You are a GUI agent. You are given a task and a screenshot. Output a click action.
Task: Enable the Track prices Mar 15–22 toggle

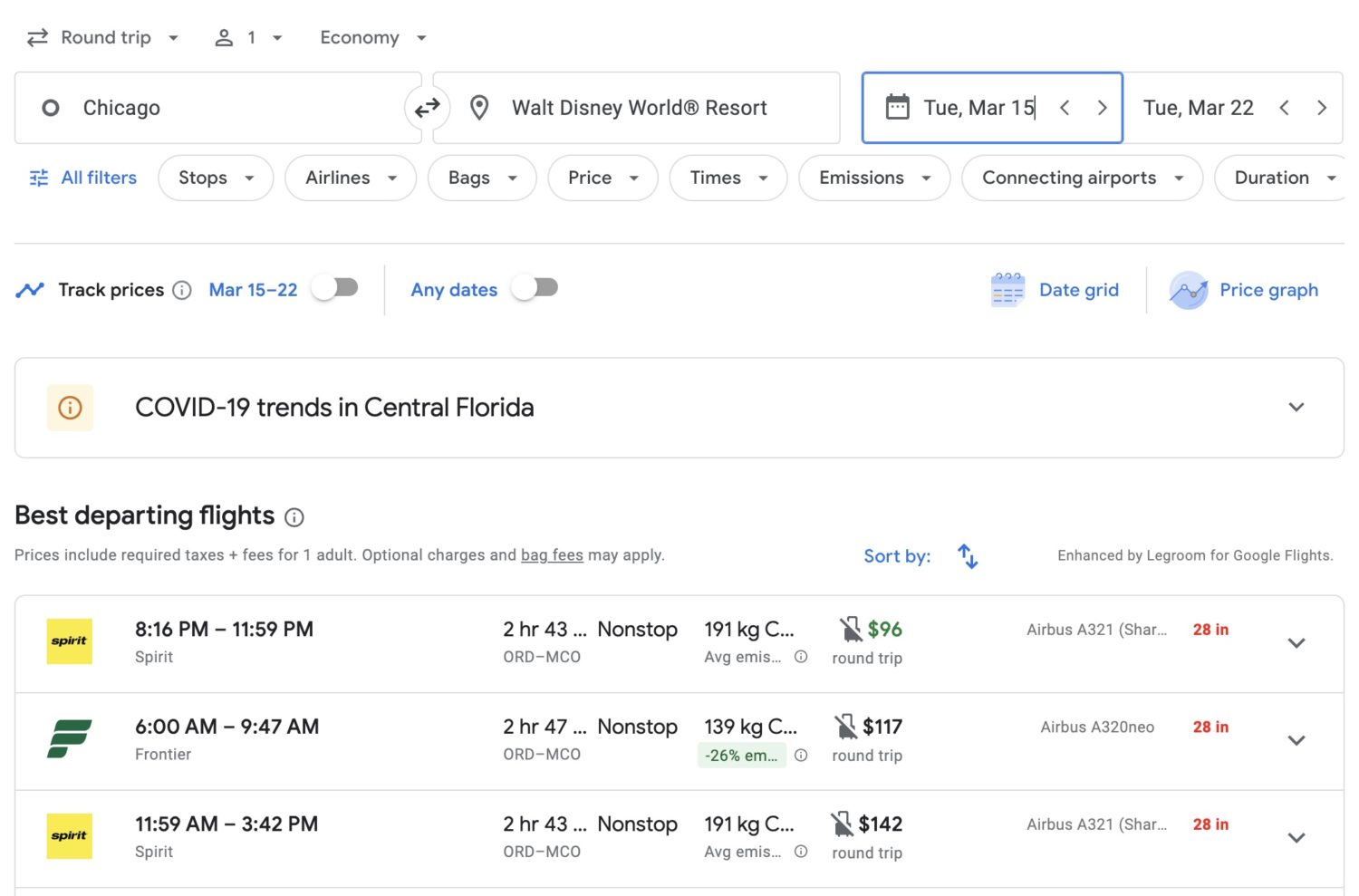pyautogui.click(x=334, y=286)
